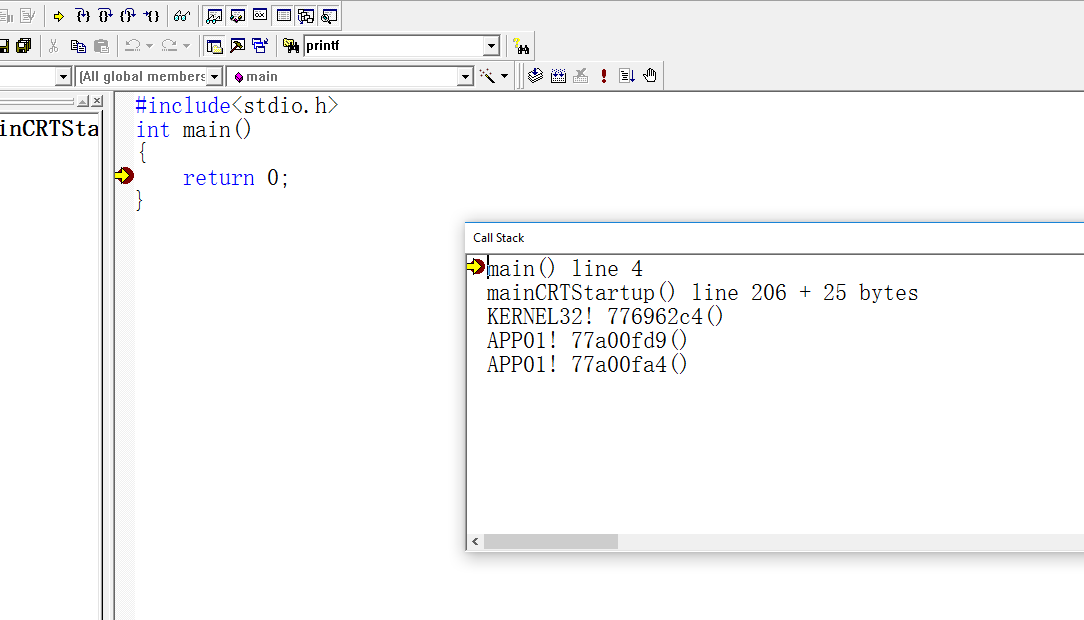Click the Save All toolbar icon
This screenshot has height=620, width=1084.
point(23,46)
